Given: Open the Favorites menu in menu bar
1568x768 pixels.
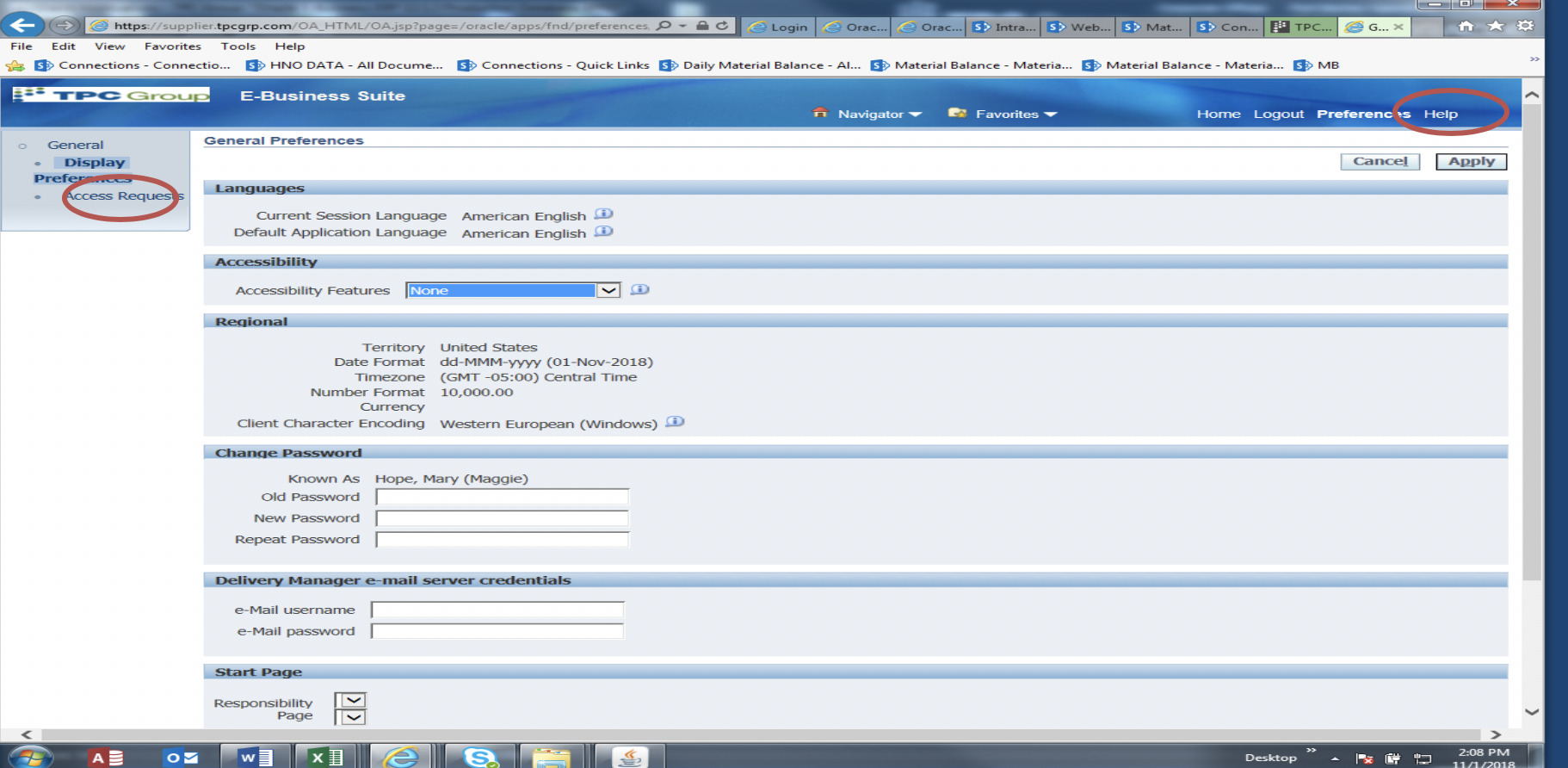Looking at the screenshot, I should point(172,46).
